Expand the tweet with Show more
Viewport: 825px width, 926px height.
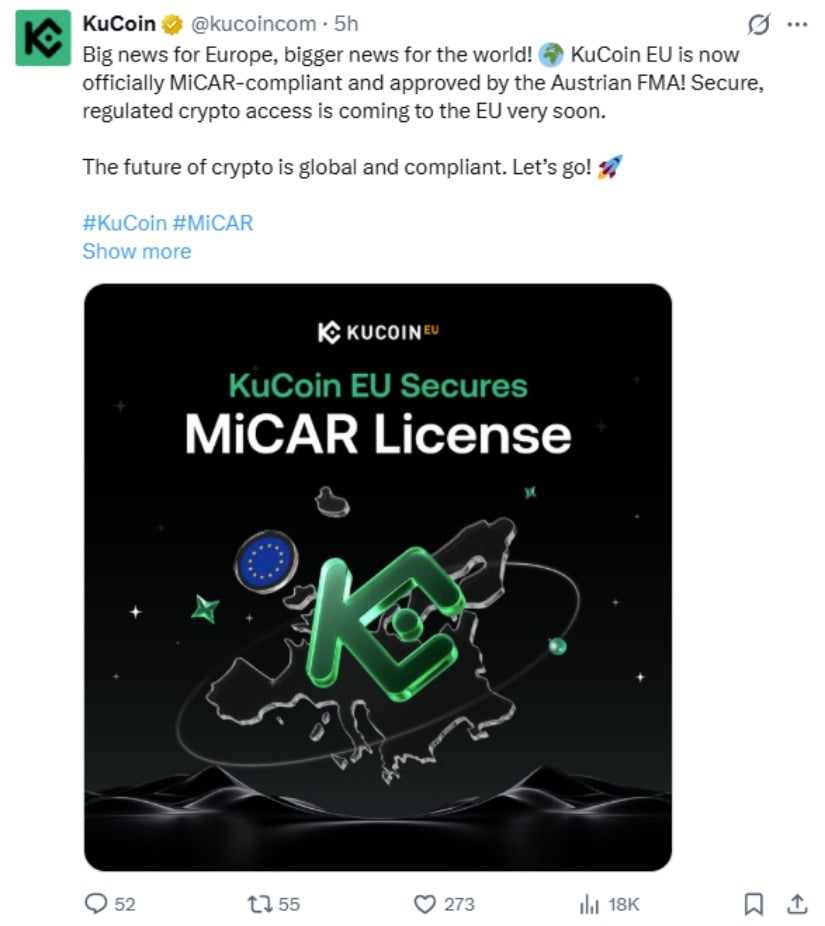point(136,251)
